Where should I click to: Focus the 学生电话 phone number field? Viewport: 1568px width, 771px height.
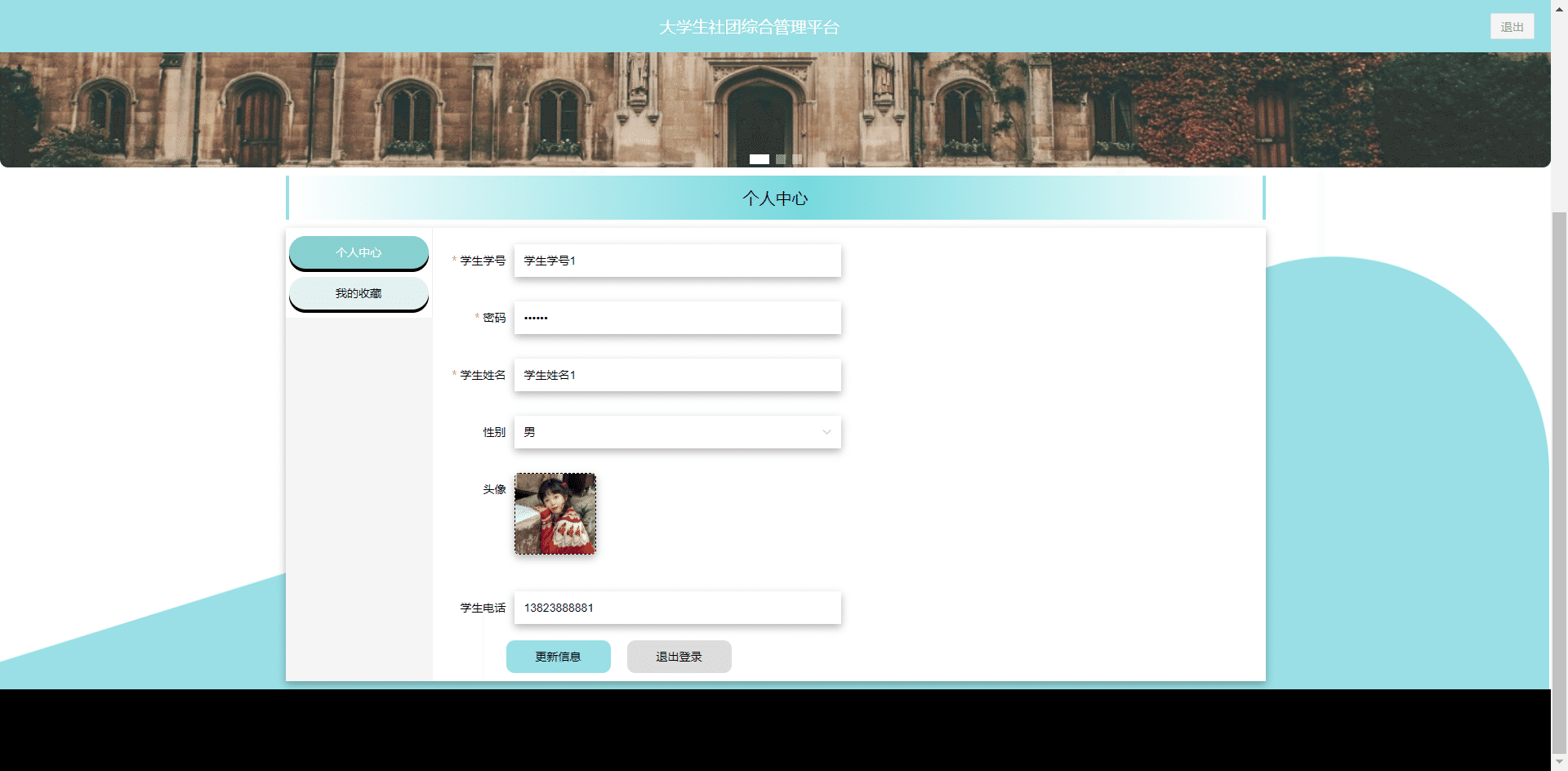(x=677, y=608)
